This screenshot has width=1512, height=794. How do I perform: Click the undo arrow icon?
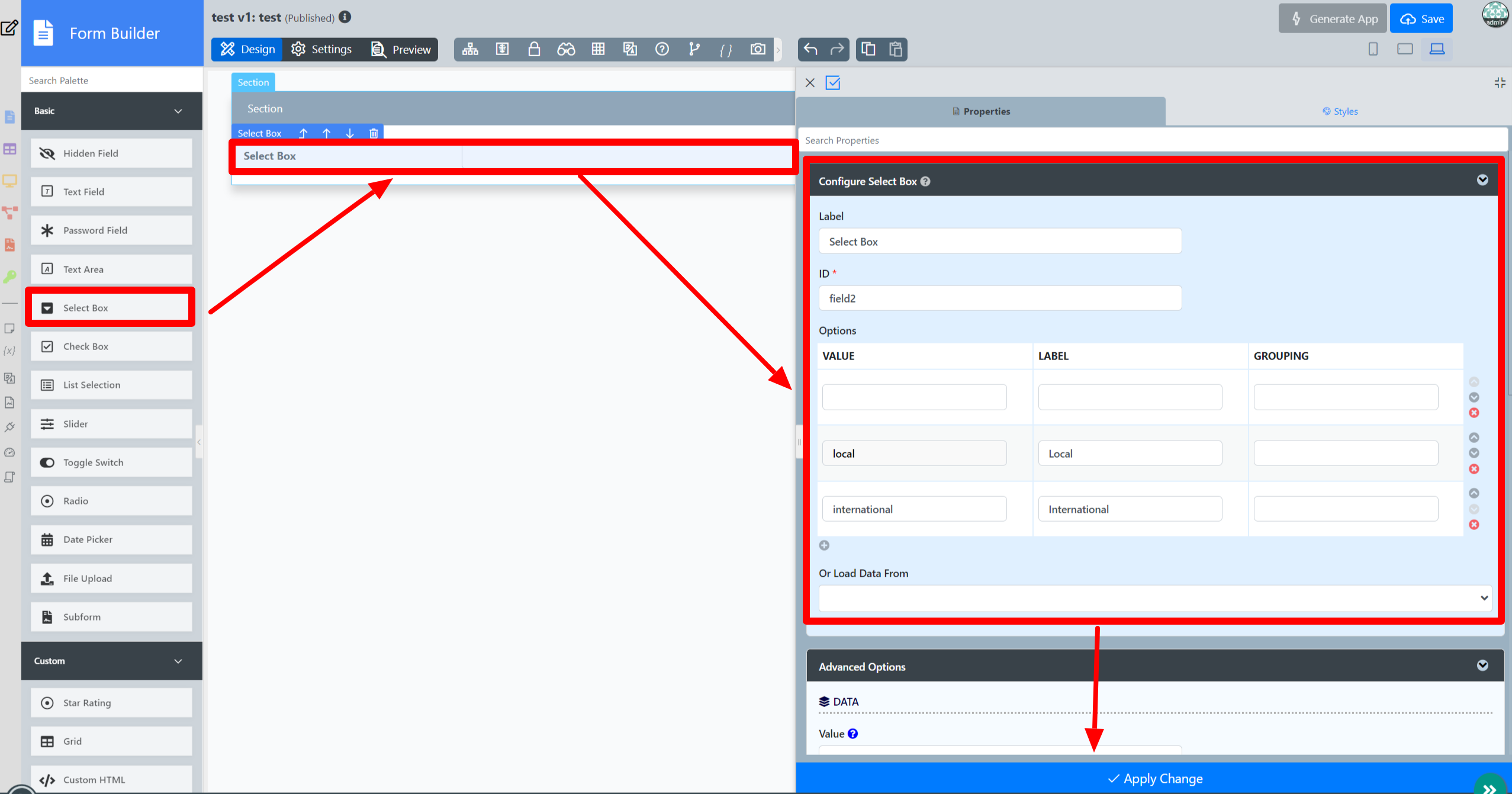811,49
